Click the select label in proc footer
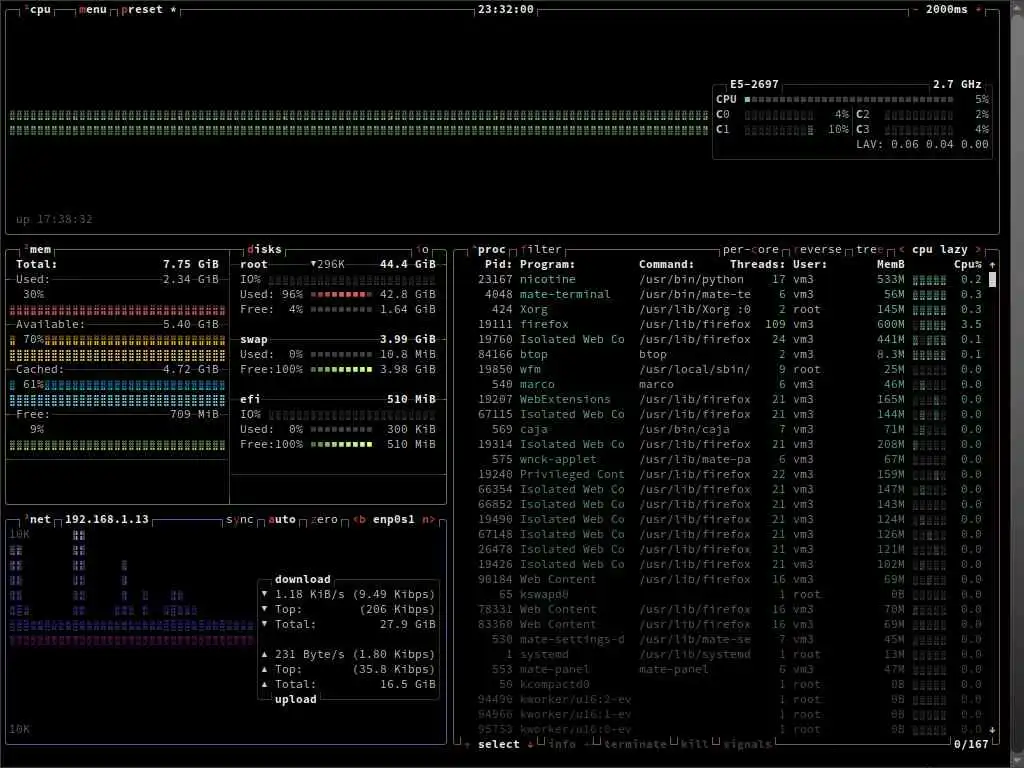Viewport: 1024px width, 768px height. [x=499, y=744]
